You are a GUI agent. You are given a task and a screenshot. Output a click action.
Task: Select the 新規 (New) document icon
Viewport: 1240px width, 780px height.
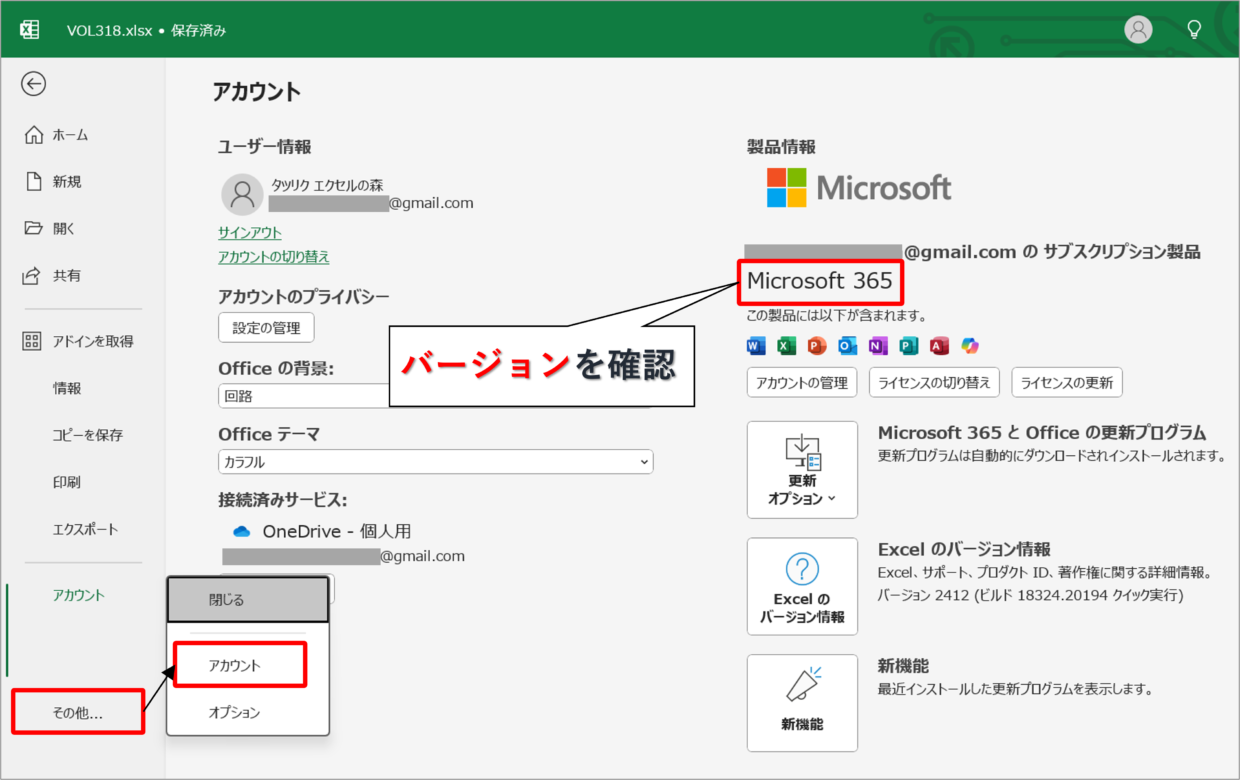34,182
